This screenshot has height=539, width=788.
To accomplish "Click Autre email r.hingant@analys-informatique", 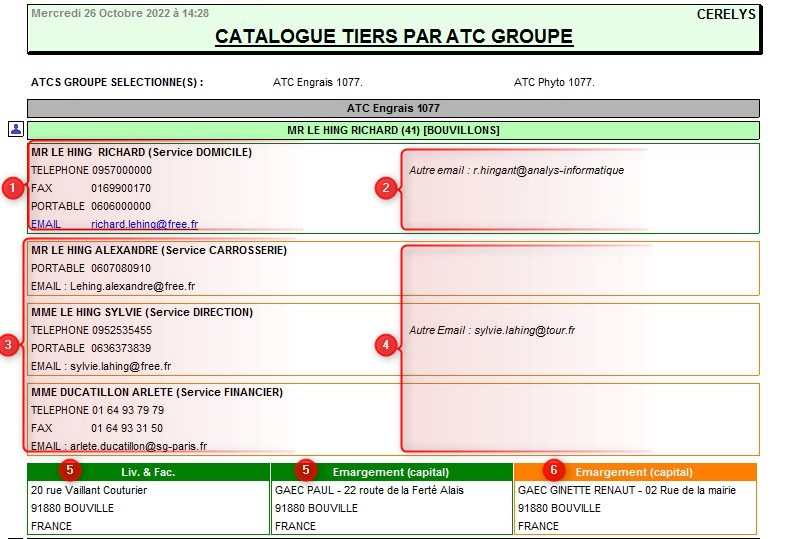I will click(x=516, y=170).
